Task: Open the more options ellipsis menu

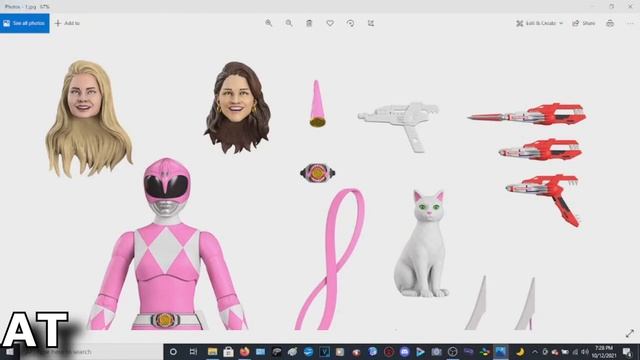Action: (x=630, y=23)
